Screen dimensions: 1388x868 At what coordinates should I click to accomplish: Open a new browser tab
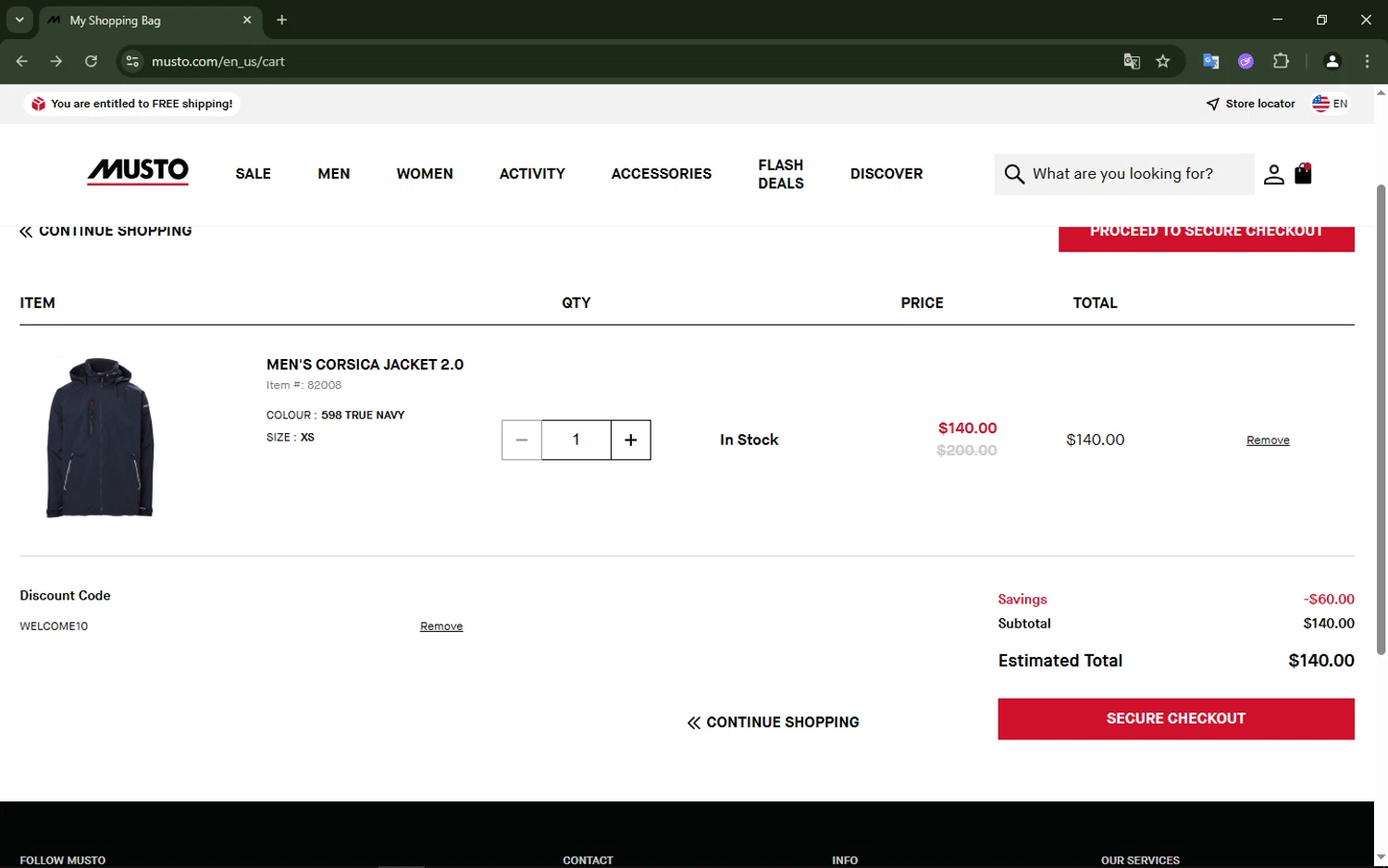pyautogui.click(x=281, y=19)
